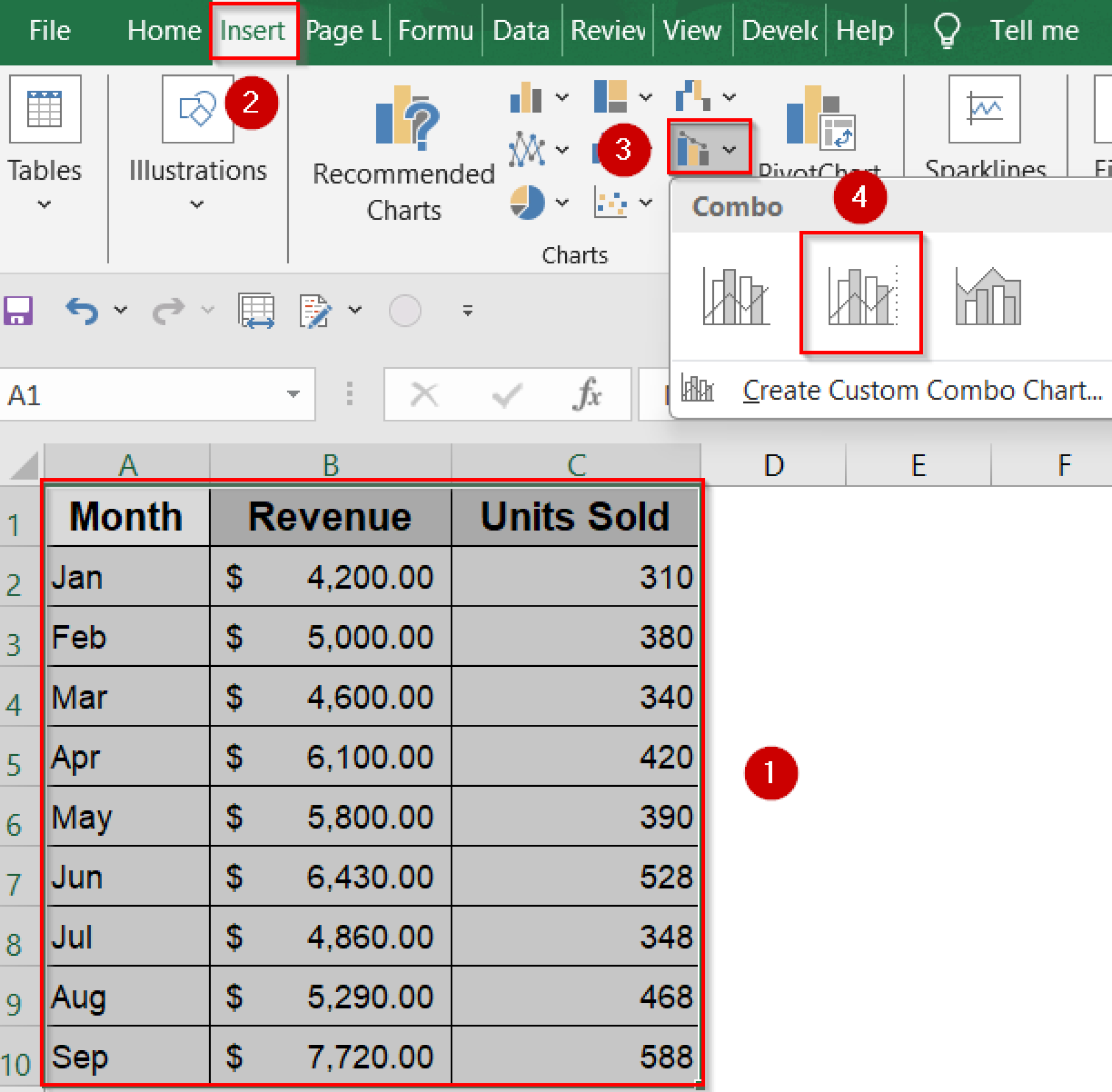The image size is (1112, 1092).
Task: Open the column chart dropdown arrow
Action: pos(561,98)
